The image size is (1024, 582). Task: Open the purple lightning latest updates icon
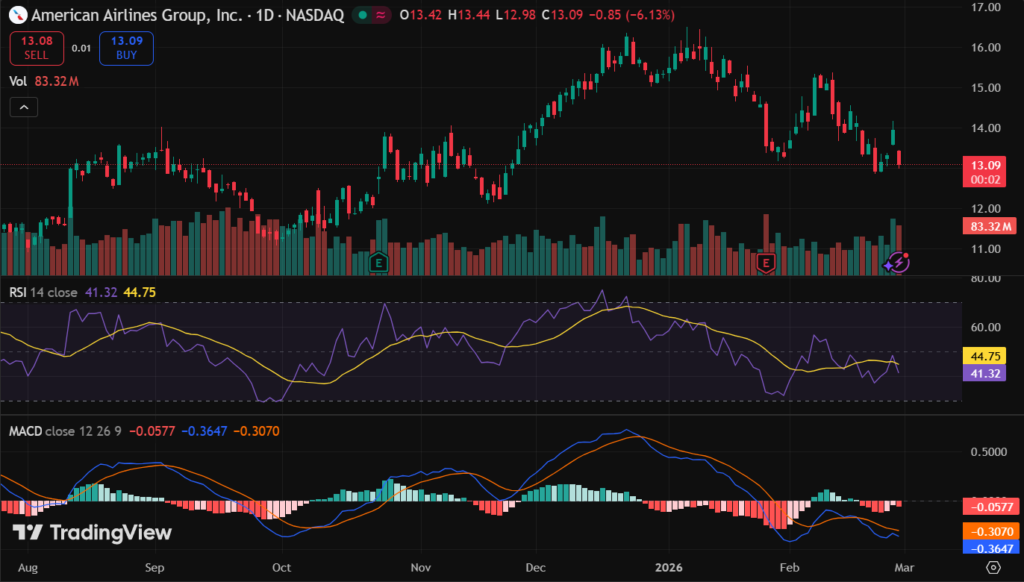[897, 262]
